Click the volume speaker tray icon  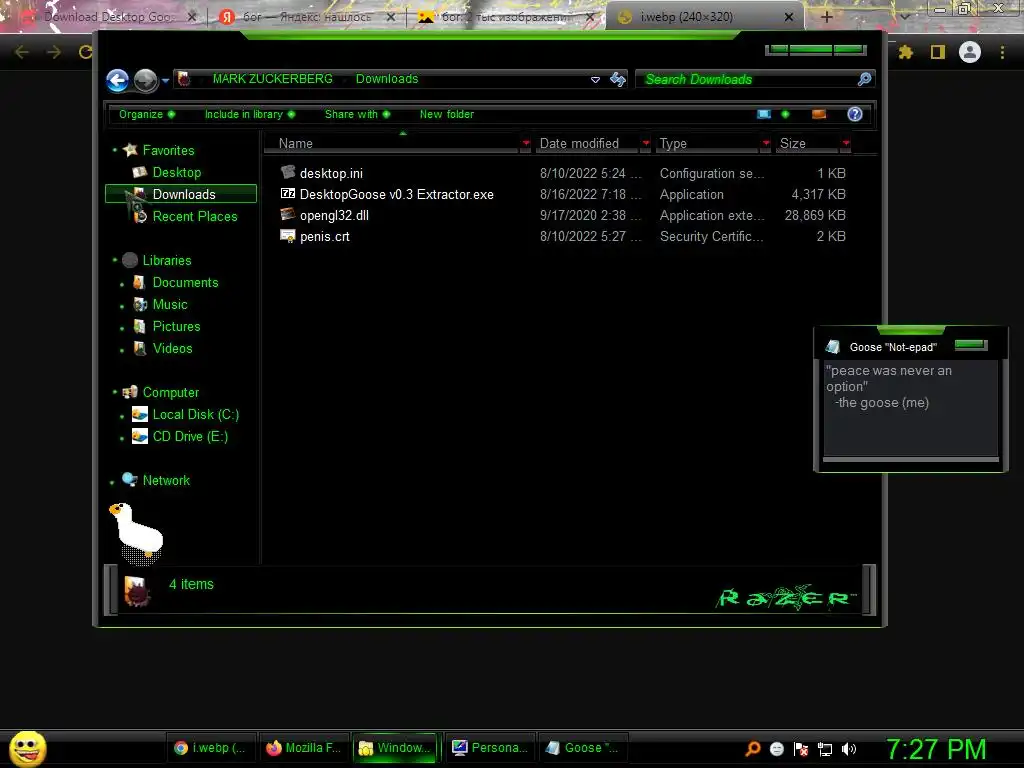pos(848,749)
